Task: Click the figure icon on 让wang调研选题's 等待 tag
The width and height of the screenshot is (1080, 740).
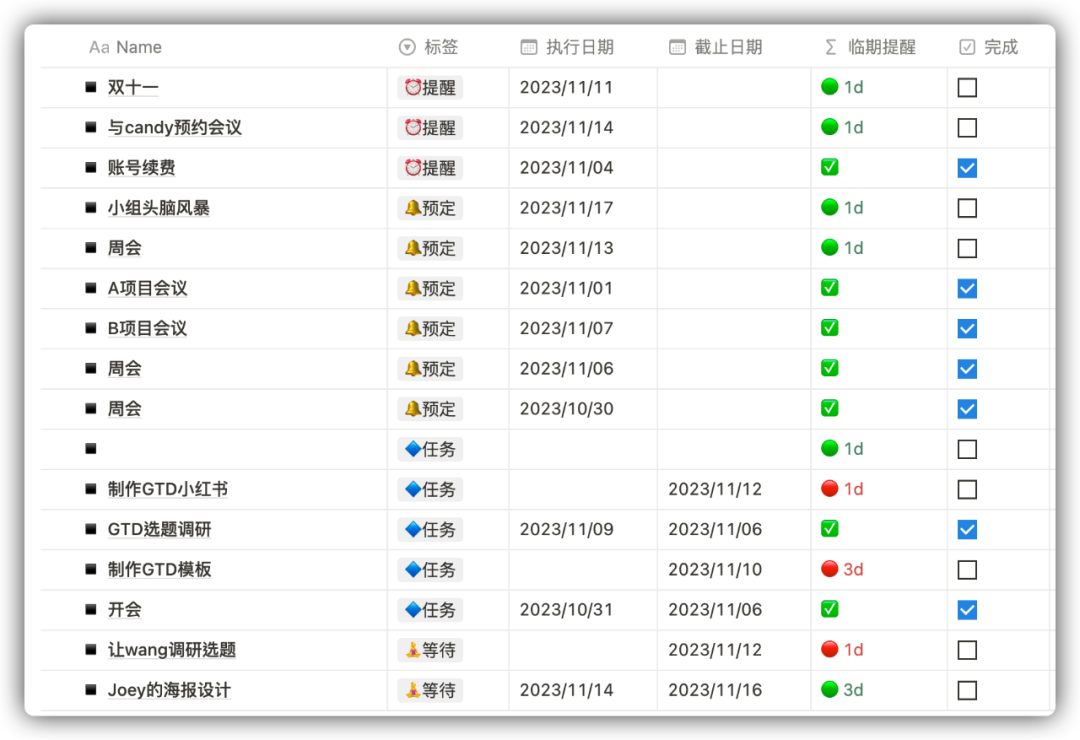Action: click(x=414, y=649)
